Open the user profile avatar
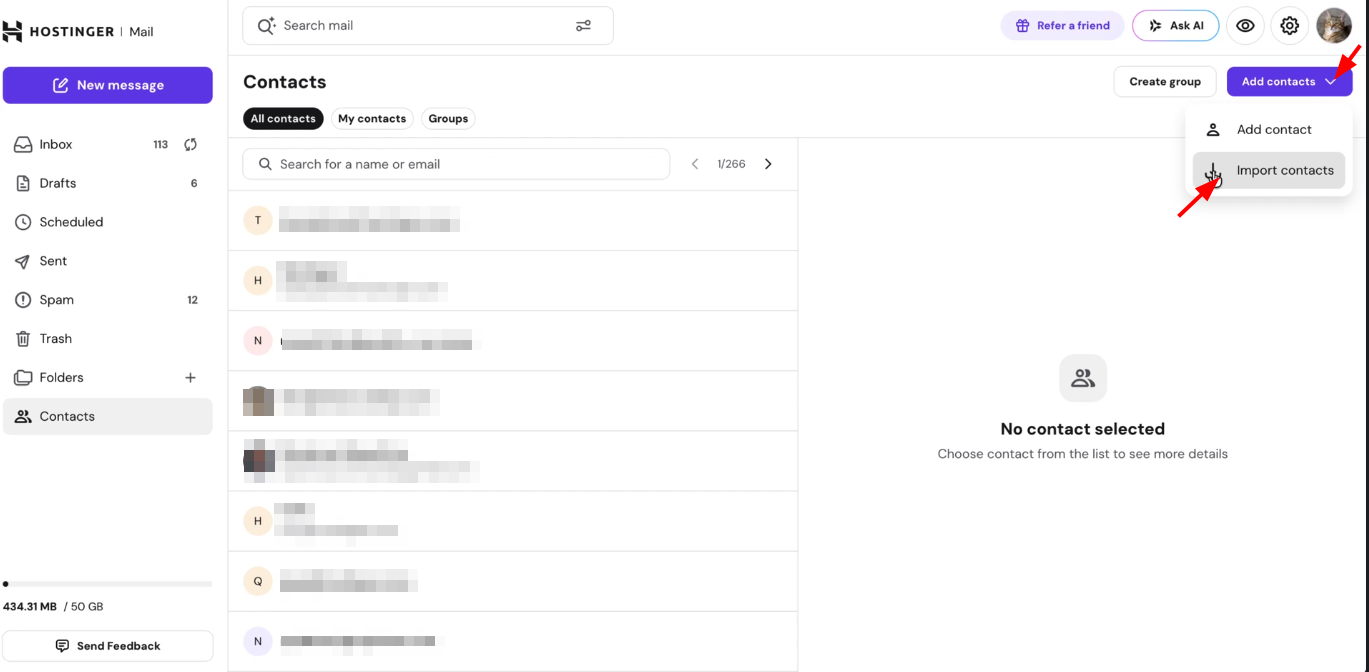This screenshot has width=1369, height=672. tap(1334, 26)
